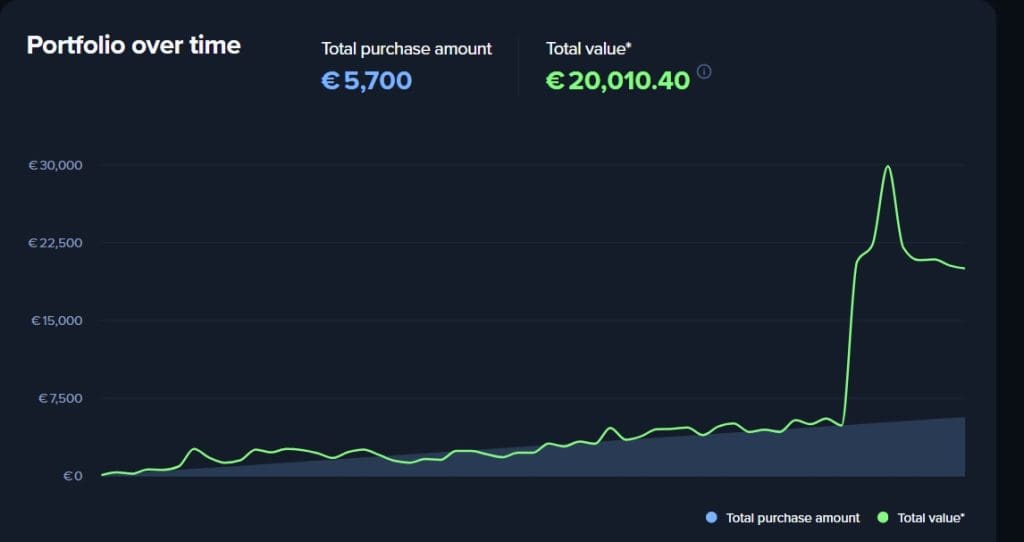
Task: Click the Total value* header label
Action: [589, 48]
